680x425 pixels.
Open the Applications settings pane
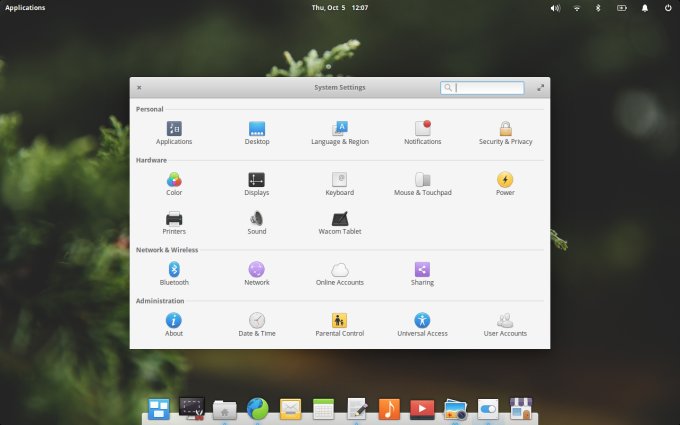pyautogui.click(x=174, y=133)
